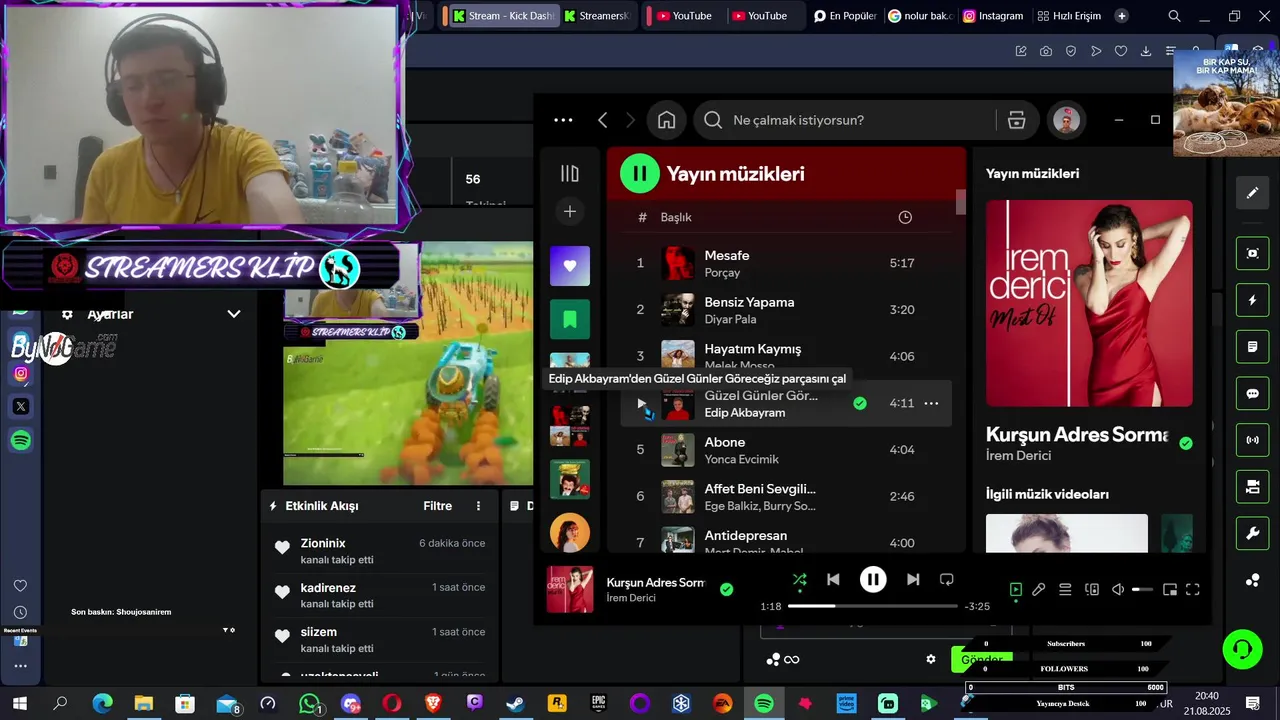Open Filtre in Etkinlik Akışı panel

pyautogui.click(x=438, y=506)
